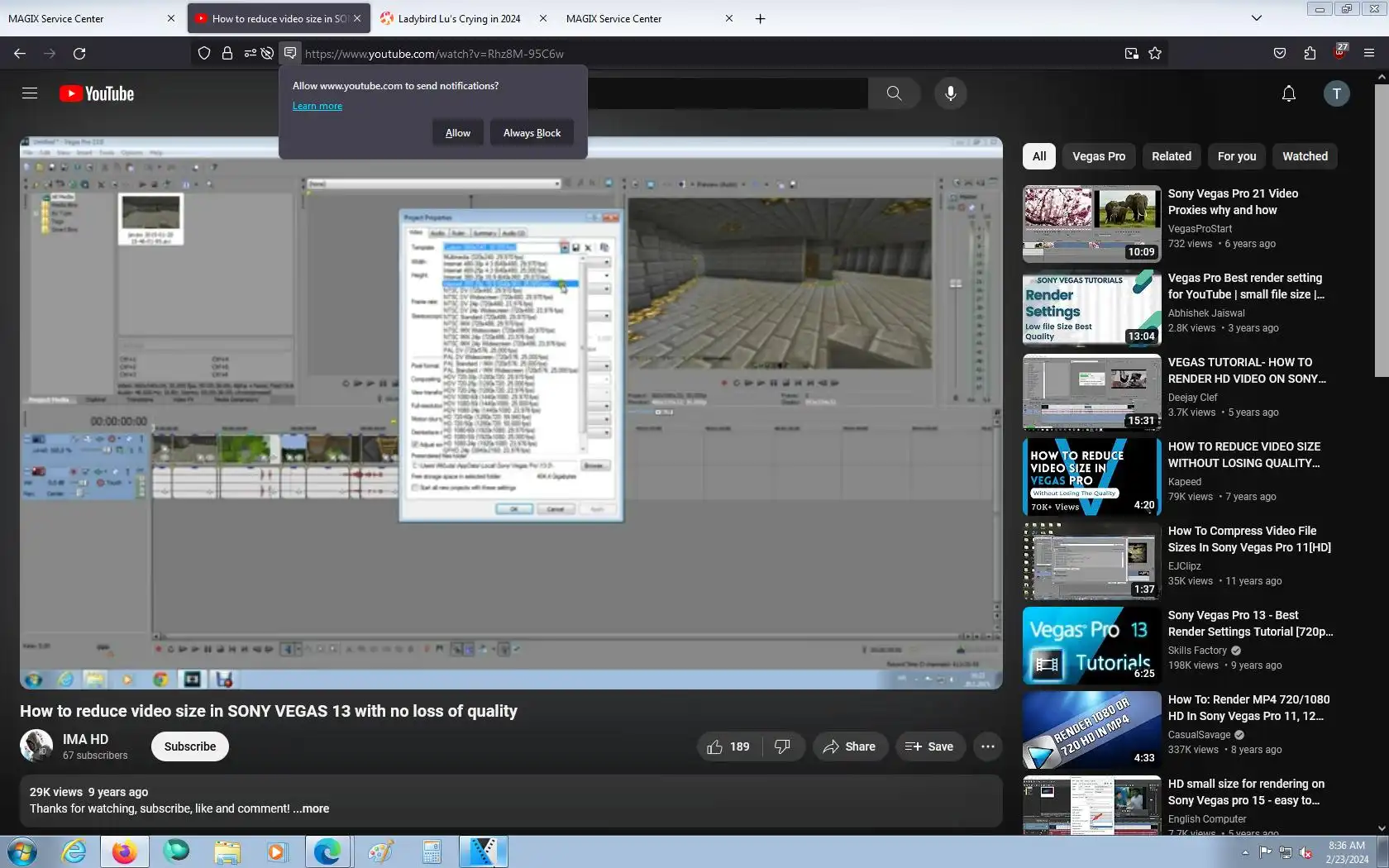Open the account avatar labeled T
The image size is (1389, 868).
pos(1336,93)
